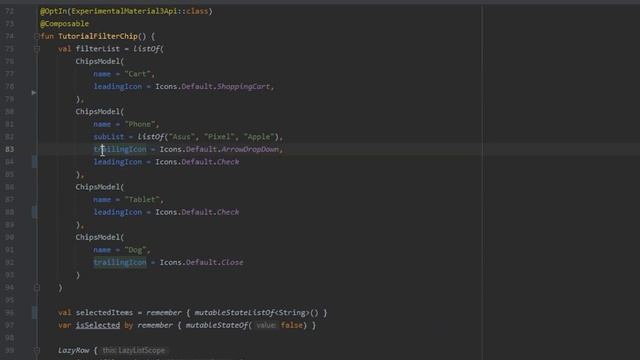Click the "Phone" string
640x360 pixels.
tap(140, 124)
